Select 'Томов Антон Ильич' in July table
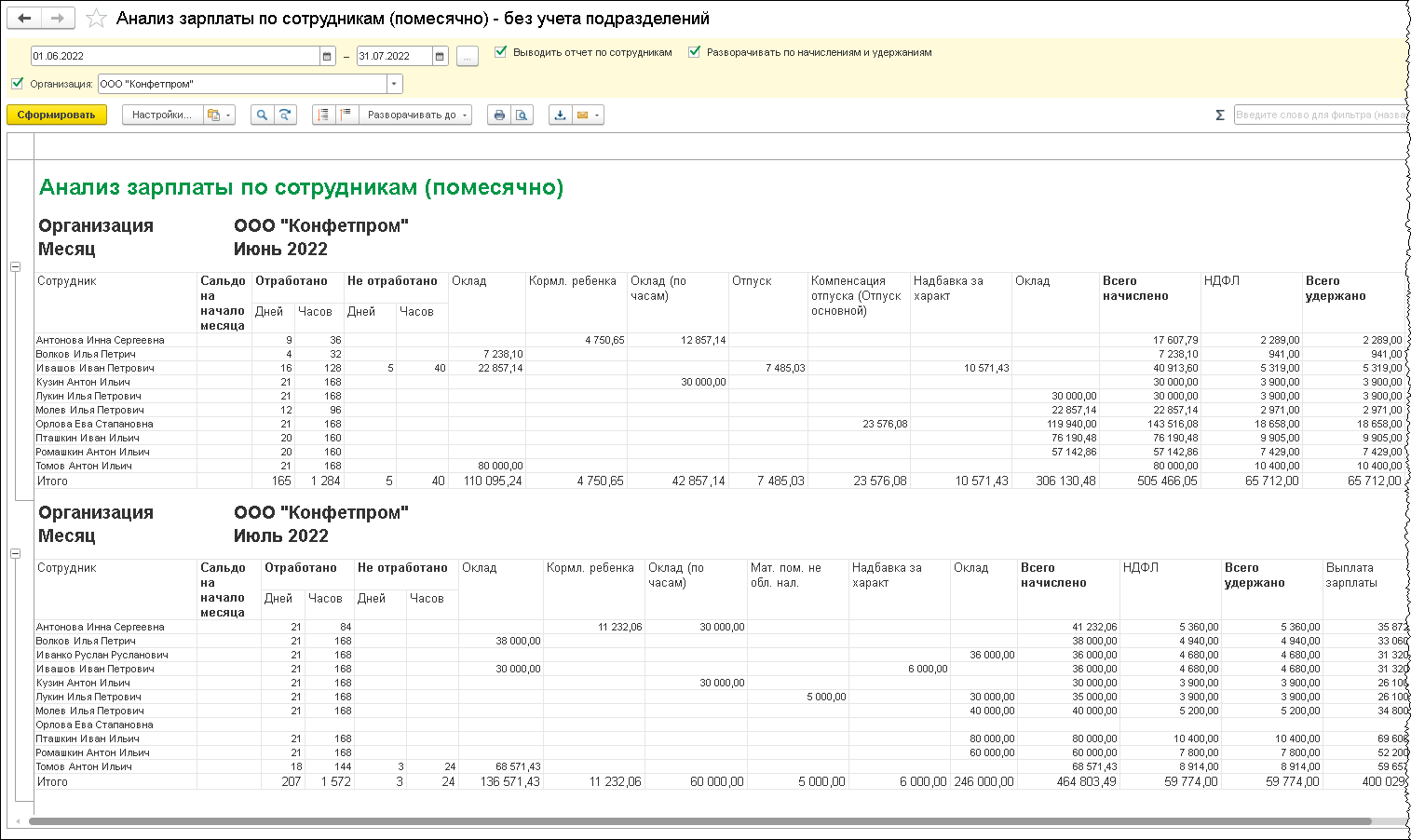The width and height of the screenshot is (1411, 840). 84,766
